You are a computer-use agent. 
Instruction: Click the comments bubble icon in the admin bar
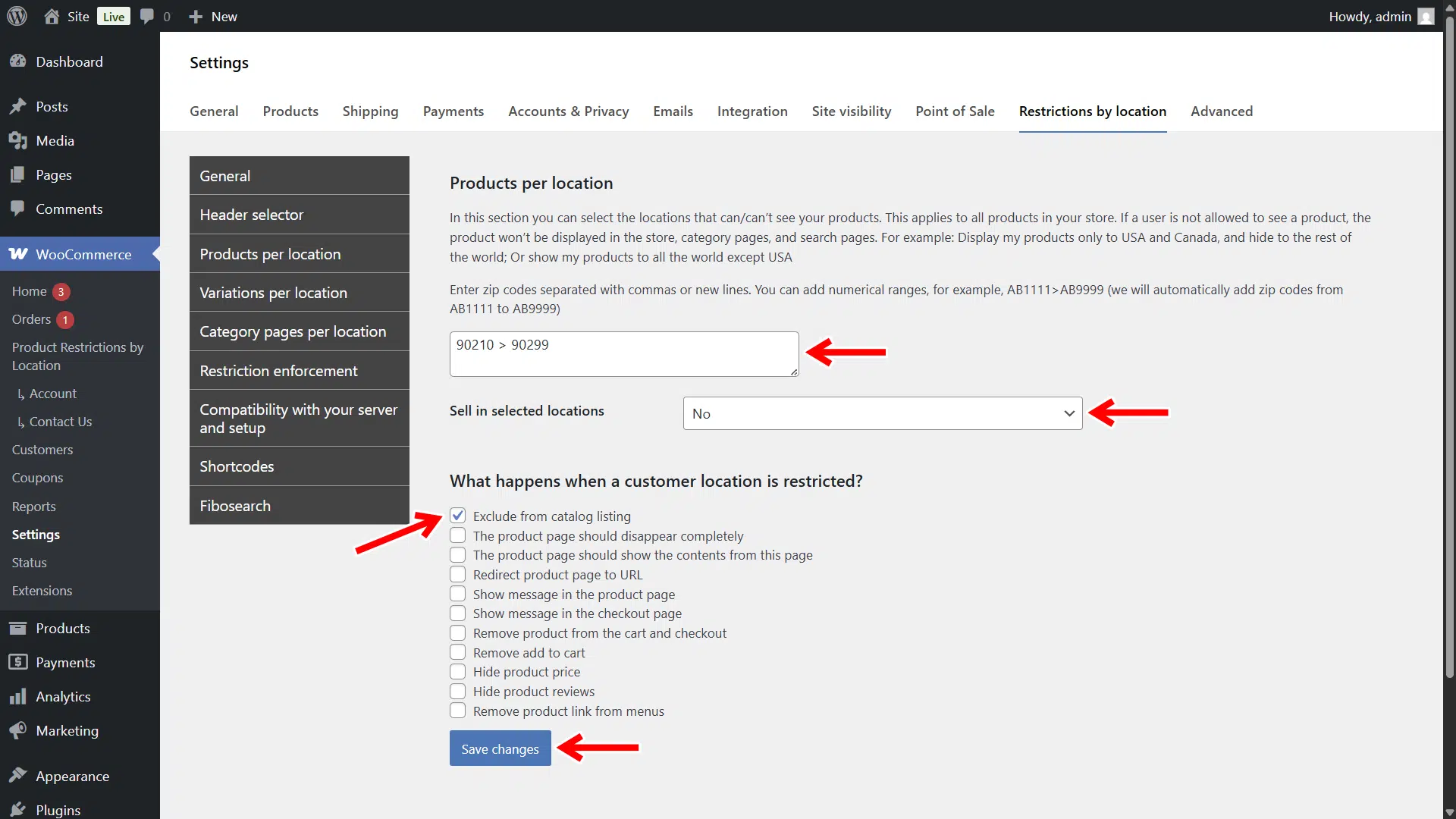(x=147, y=16)
